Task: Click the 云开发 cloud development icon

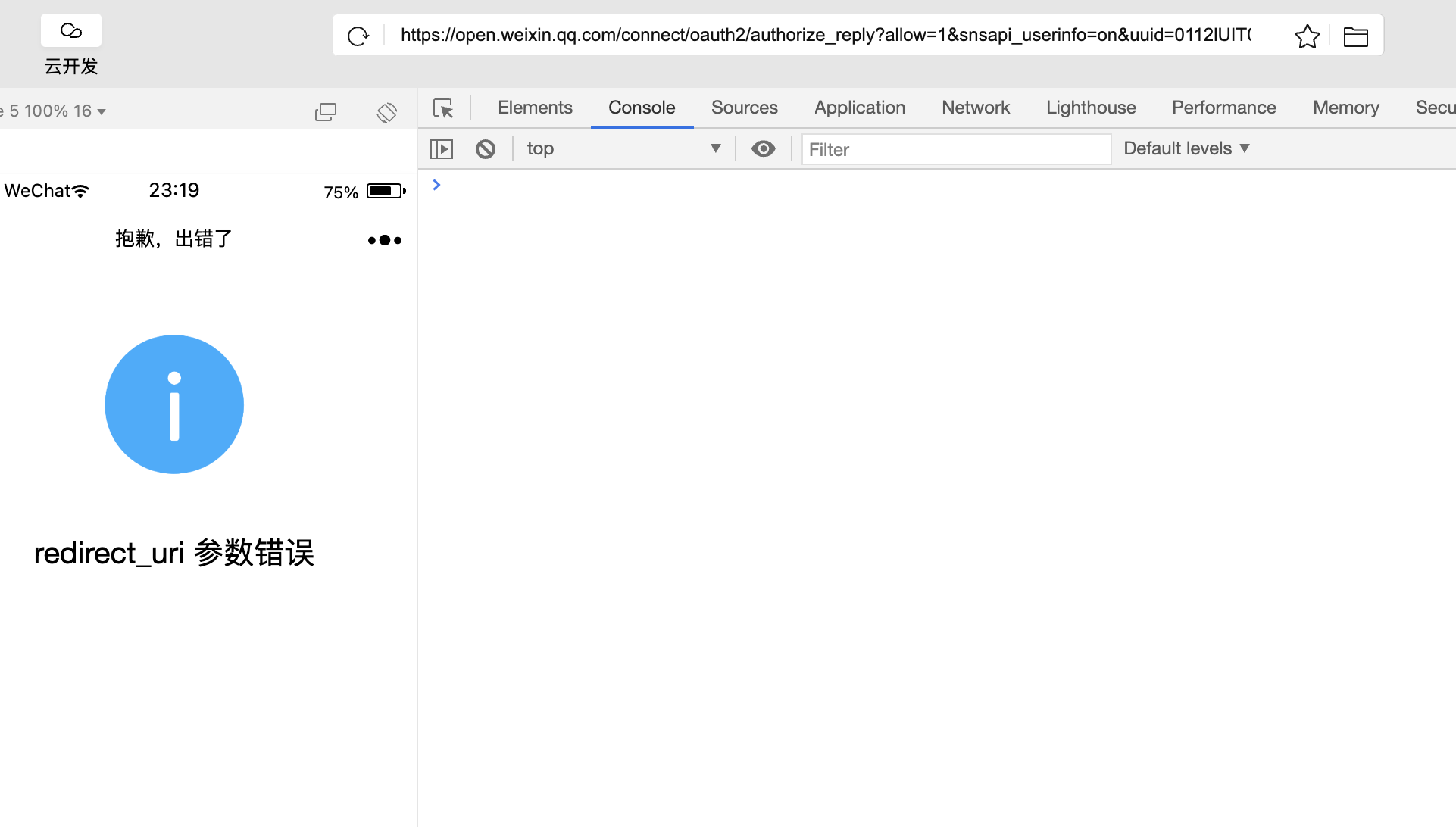Action: coord(70,32)
